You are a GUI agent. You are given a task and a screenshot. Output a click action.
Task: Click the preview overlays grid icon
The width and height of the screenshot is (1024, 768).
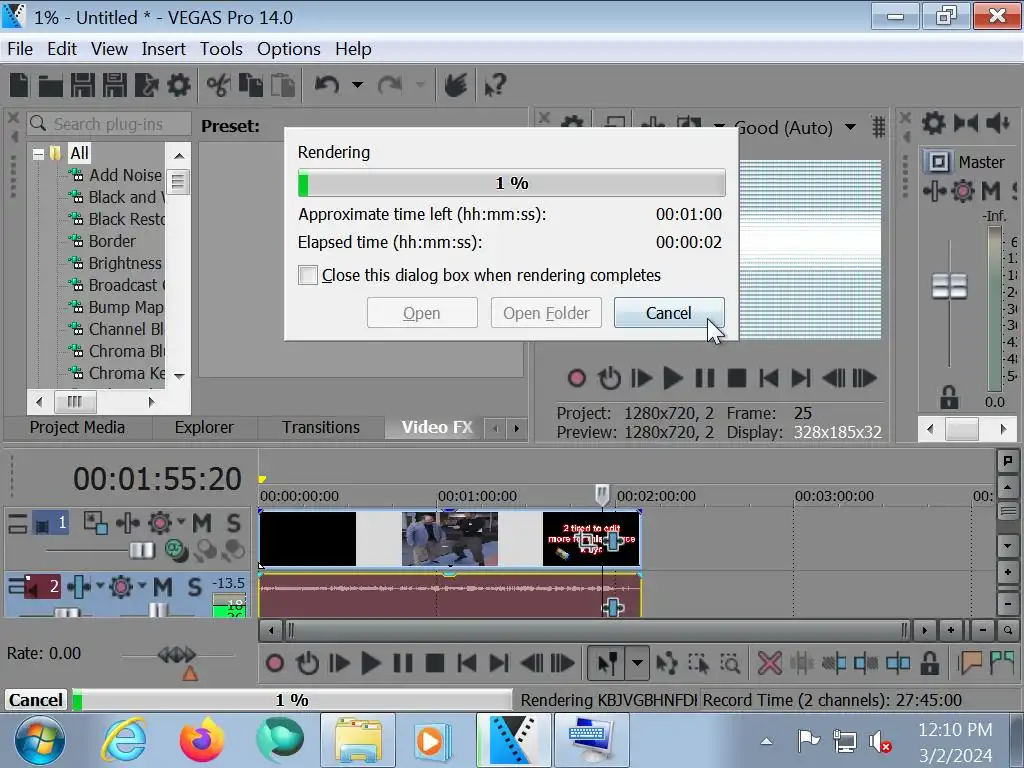pyautogui.click(x=879, y=127)
